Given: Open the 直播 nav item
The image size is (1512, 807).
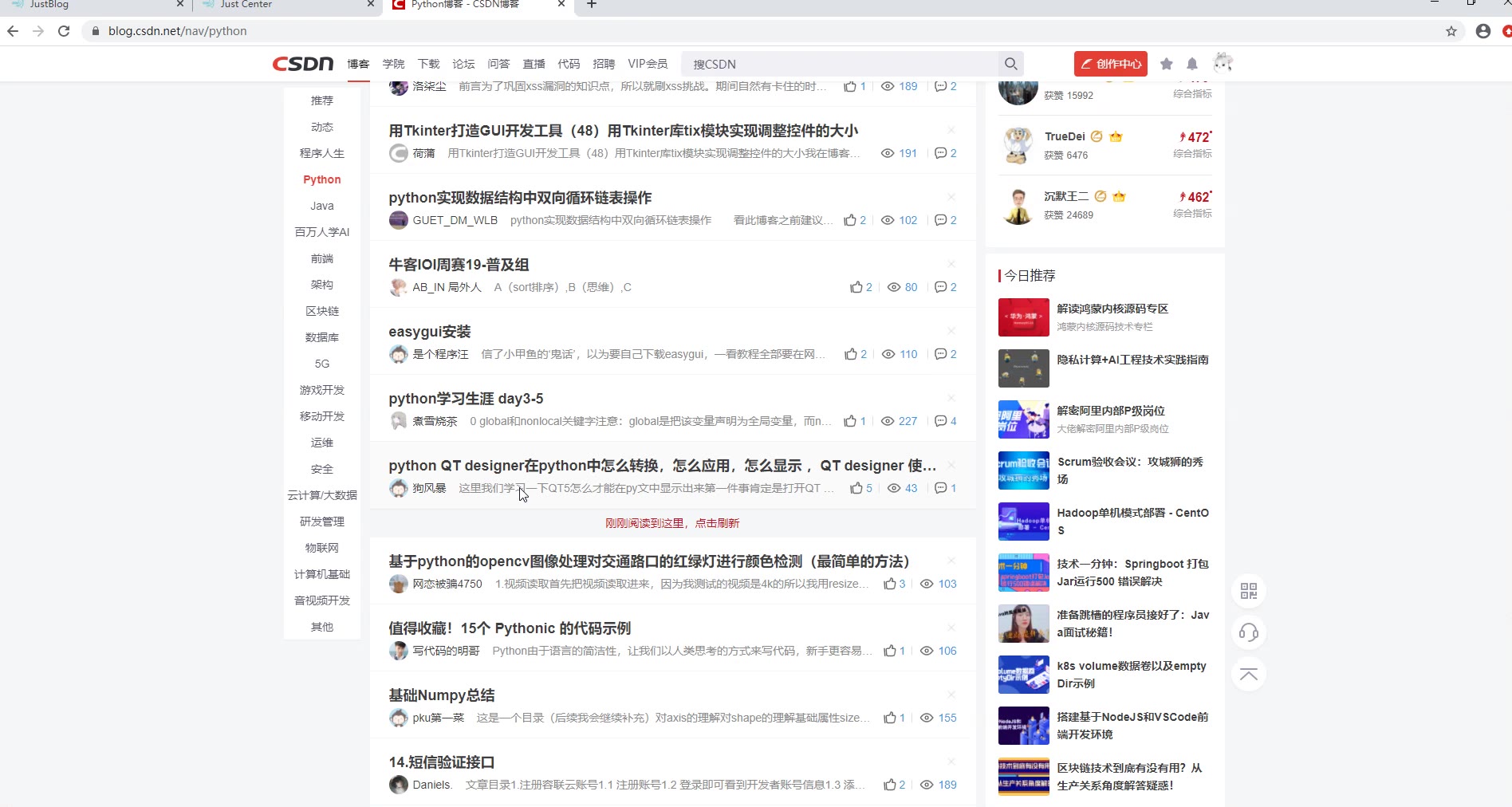Looking at the screenshot, I should pos(534,64).
